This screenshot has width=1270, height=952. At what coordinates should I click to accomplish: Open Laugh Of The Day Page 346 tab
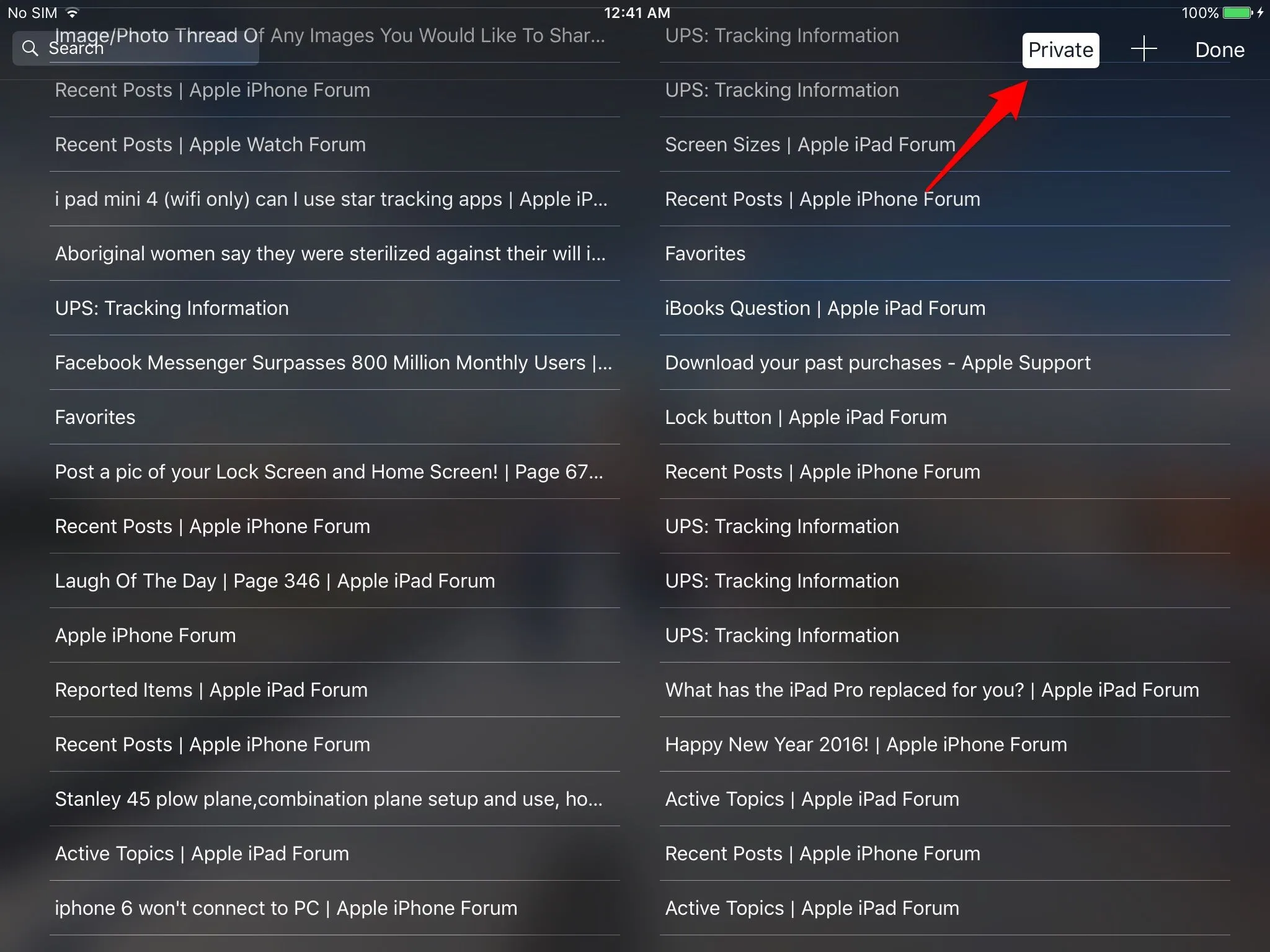275,581
